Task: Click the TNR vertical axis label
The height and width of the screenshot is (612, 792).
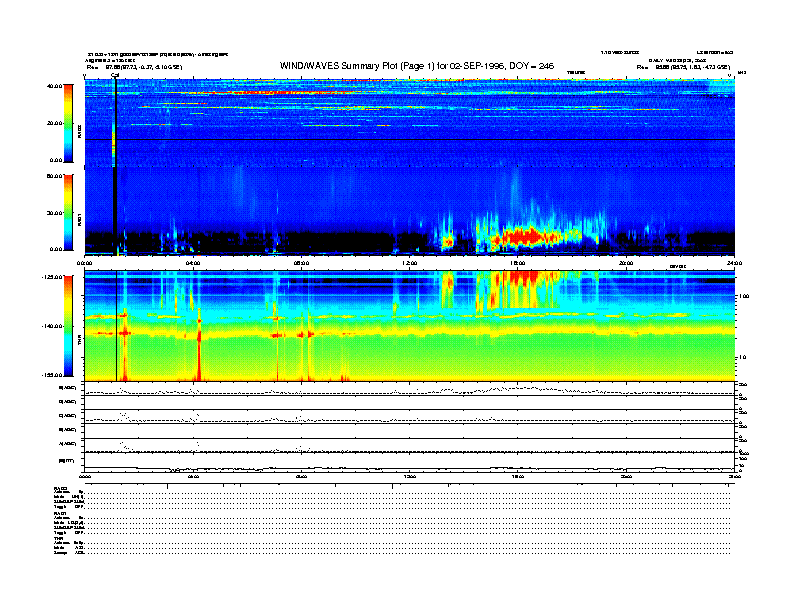Action: pos(79,341)
